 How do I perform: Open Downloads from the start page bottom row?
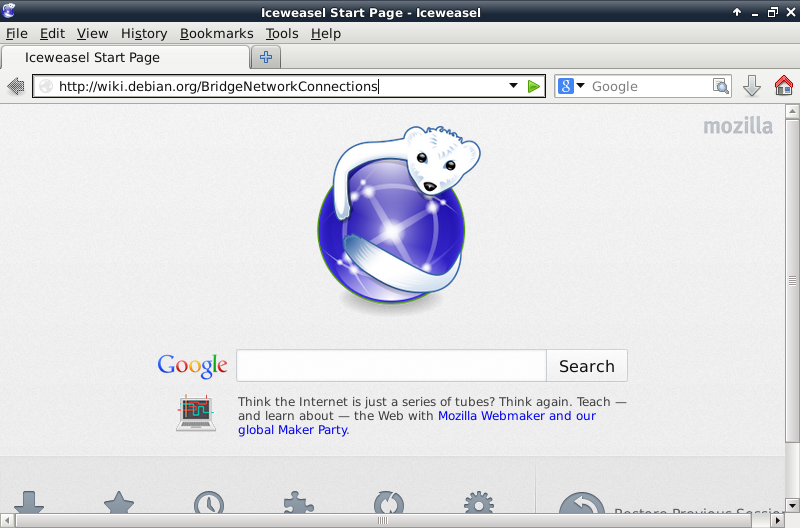(28, 503)
